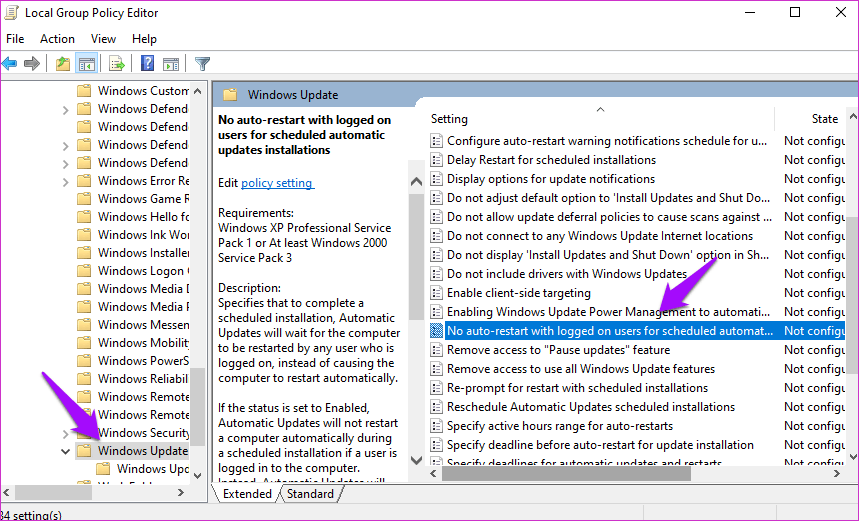Toggle Show/Hide Action Pane icon
Image resolution: width=859 pixels, height=521 pixels.
(171, 64)
